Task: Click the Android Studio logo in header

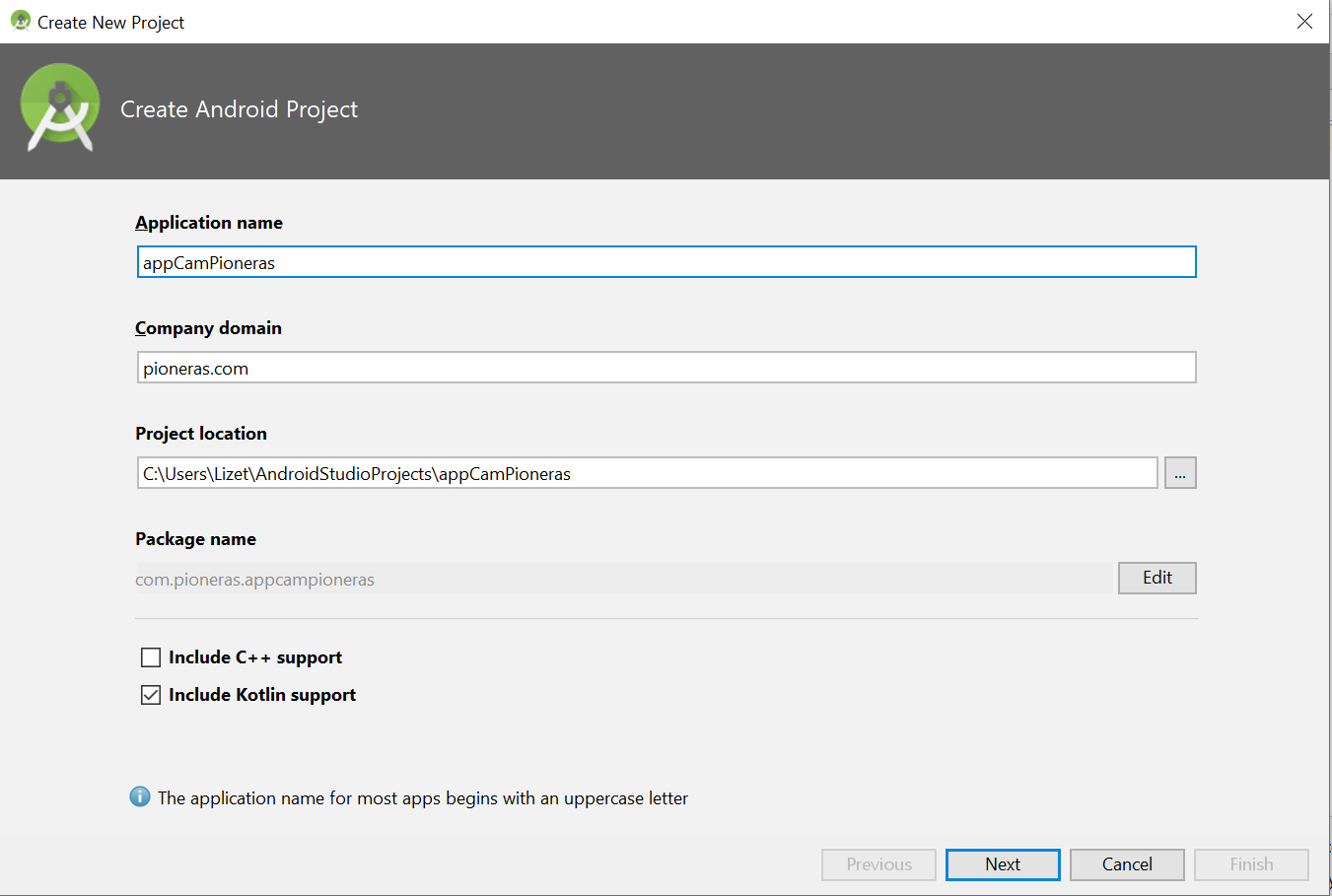Action: [x=60, y=108]
